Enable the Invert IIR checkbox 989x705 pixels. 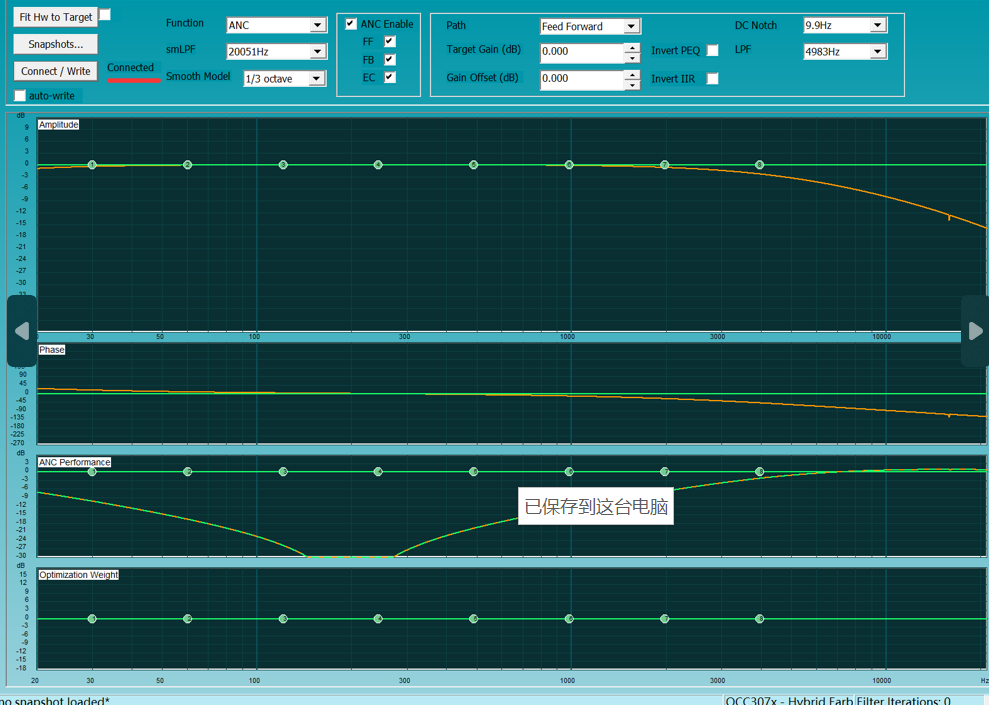pyautogui.click(x=713, y=79)
